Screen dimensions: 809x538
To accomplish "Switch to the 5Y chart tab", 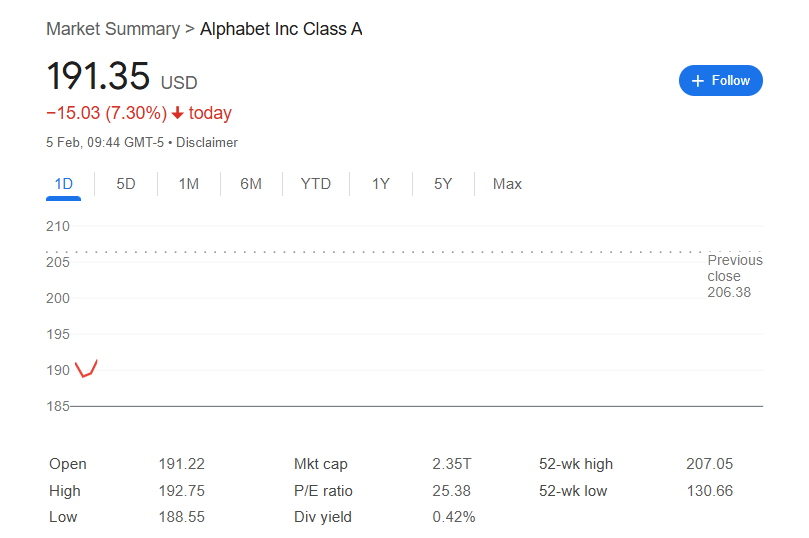I will pos(443,184).
